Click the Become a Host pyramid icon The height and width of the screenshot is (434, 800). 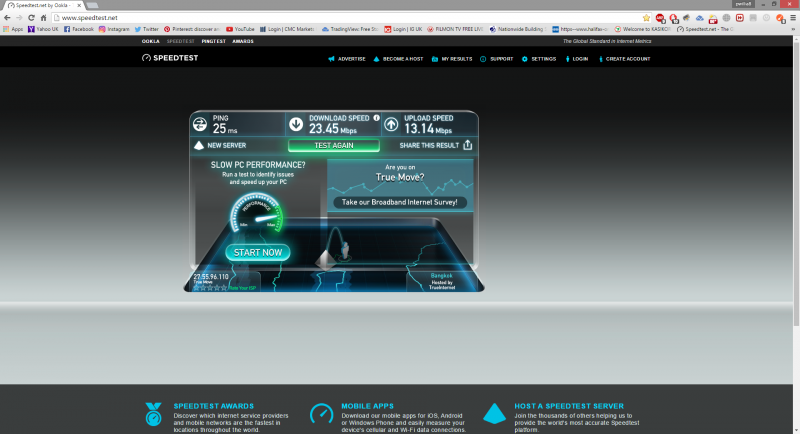pos(377,59)
